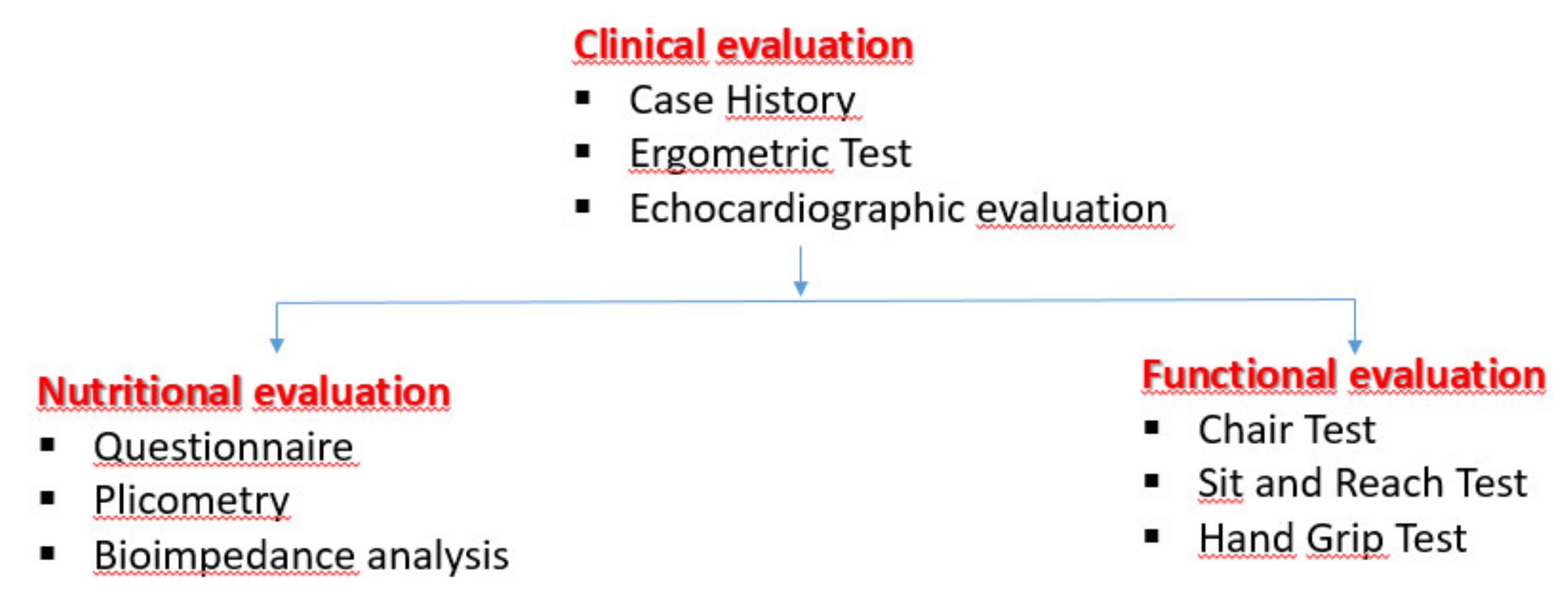Image resolution: width=1568 pixels, height=605 pixels.
Task: Click the arrowhead pointing to Nutritional evaluation
Action: (x=277, y=346)
